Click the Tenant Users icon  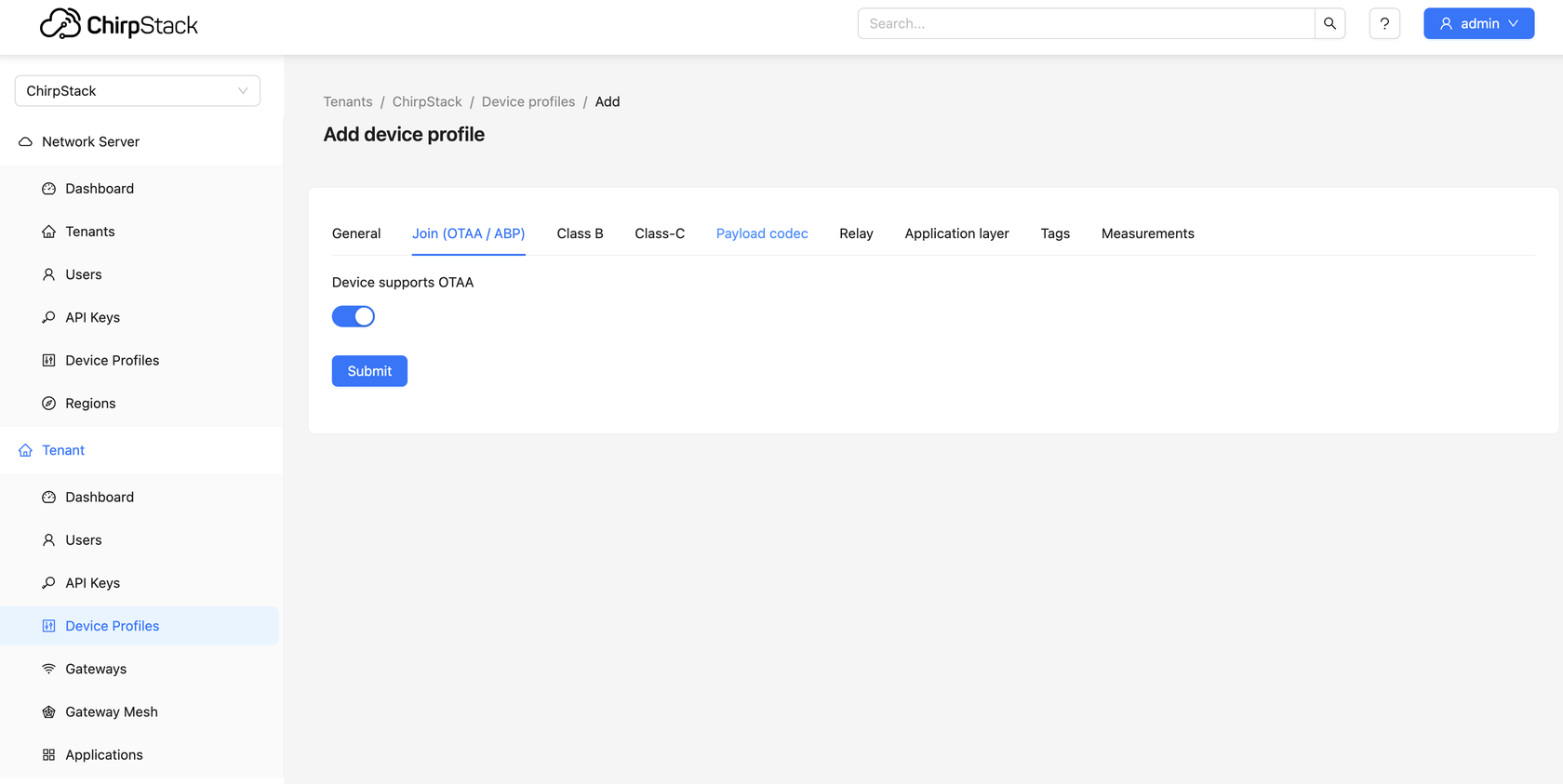48,539
